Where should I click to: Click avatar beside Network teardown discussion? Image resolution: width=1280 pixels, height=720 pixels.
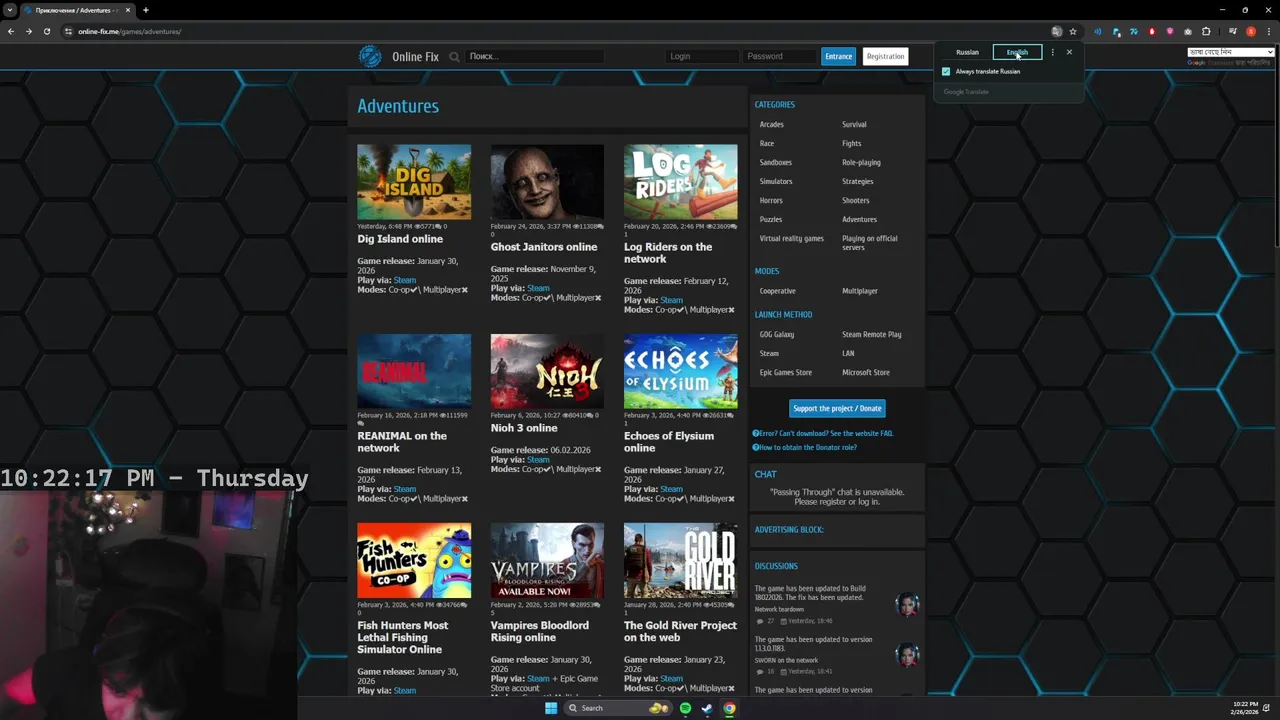click(907, 604)
